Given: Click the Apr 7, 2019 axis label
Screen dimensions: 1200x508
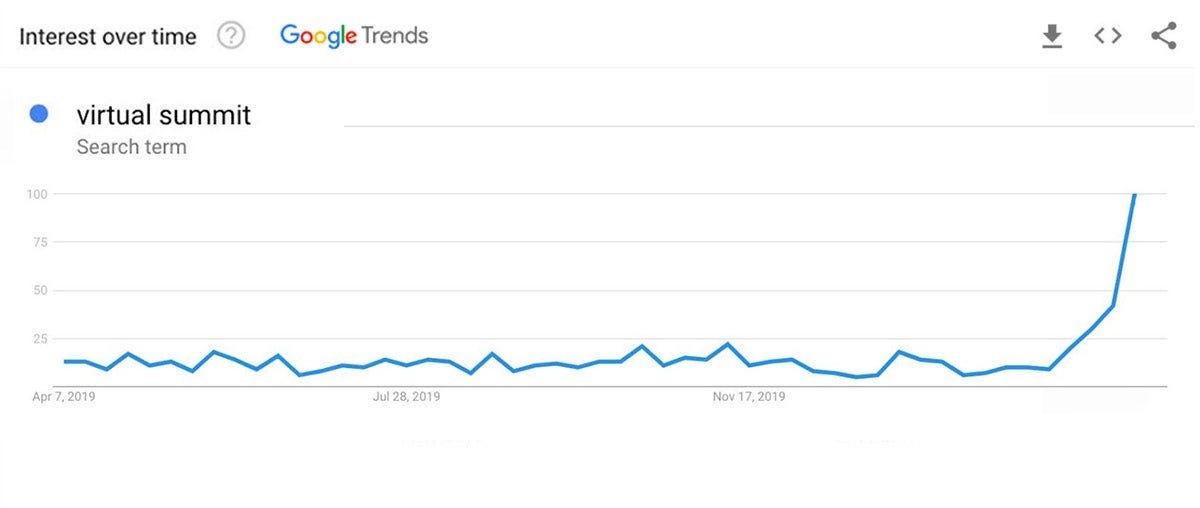Looking at the screenshot, I should pos(64,397).
